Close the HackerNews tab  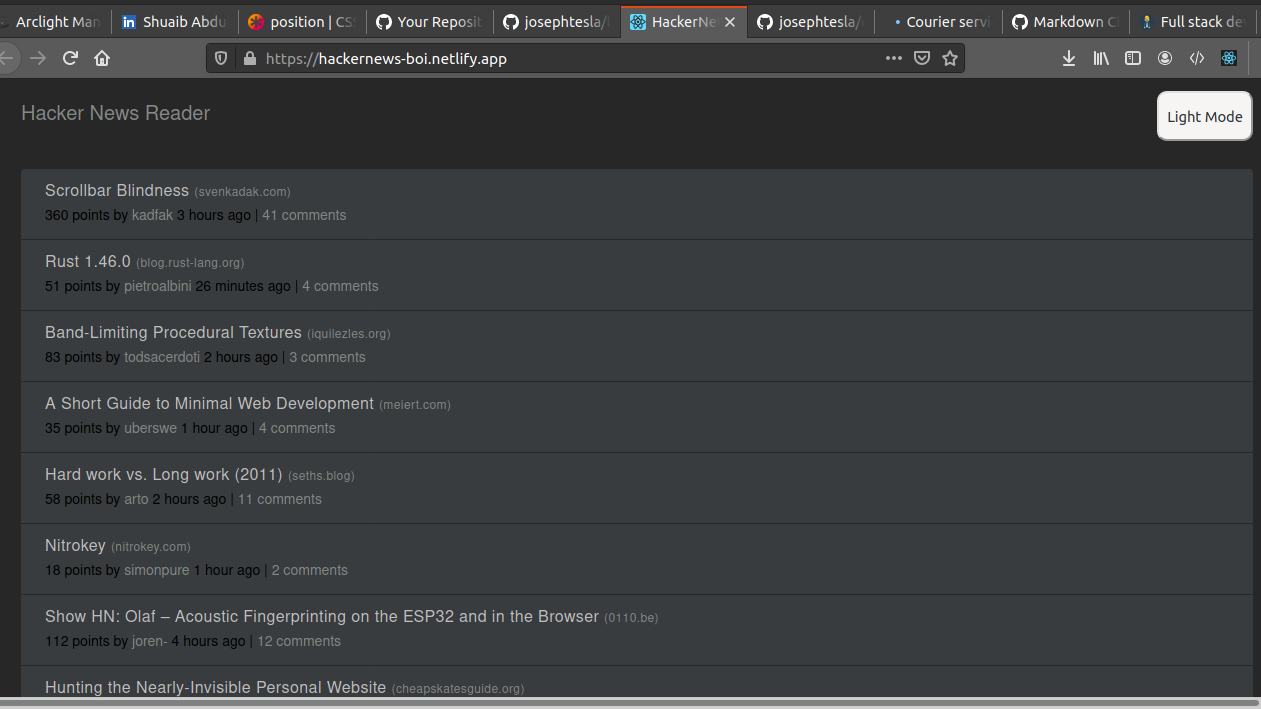tap(731, 21)
